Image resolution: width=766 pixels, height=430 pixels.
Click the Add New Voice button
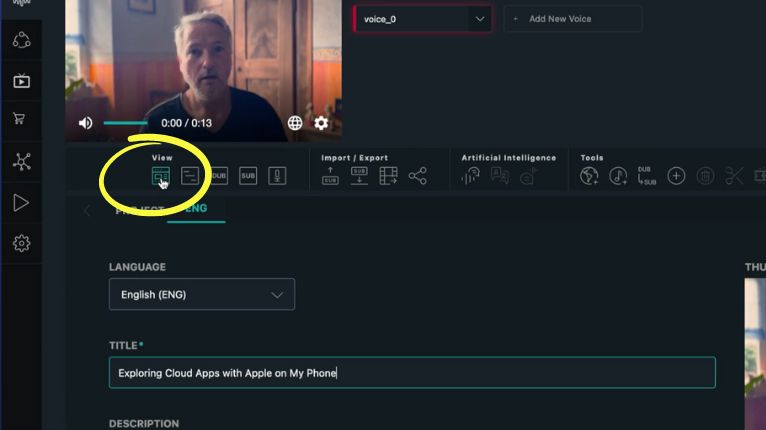(572, 19)
